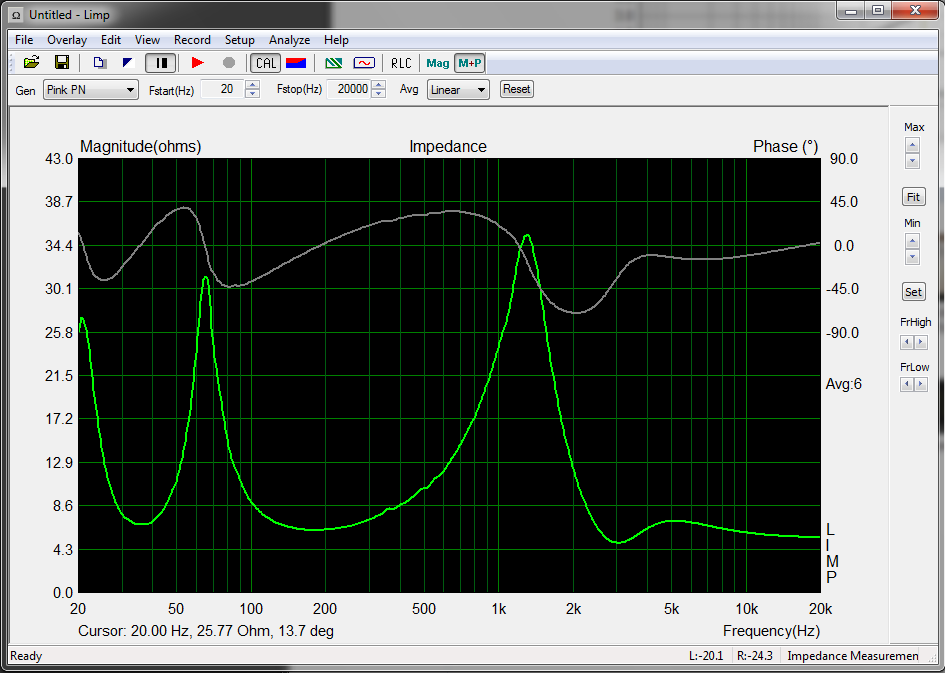945x673 pixels.
Task: Open the Help menu
Action: (x=336, y=40)
